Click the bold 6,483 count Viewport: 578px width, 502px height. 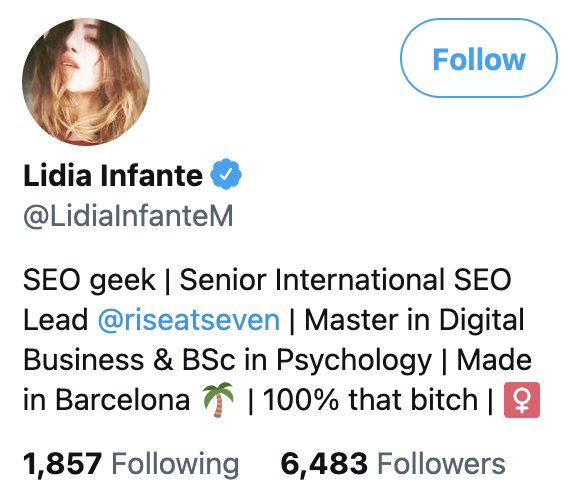pyautogui.click(x=324, y=464)
